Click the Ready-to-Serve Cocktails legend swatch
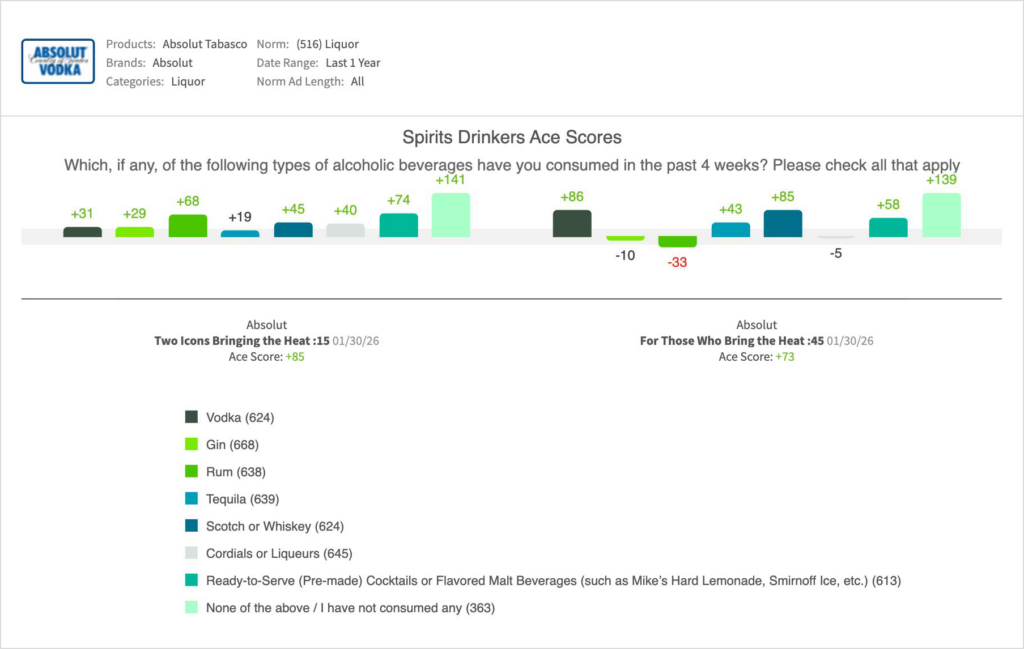Screen dimensions: 1024x649 [x=192, y=580]
